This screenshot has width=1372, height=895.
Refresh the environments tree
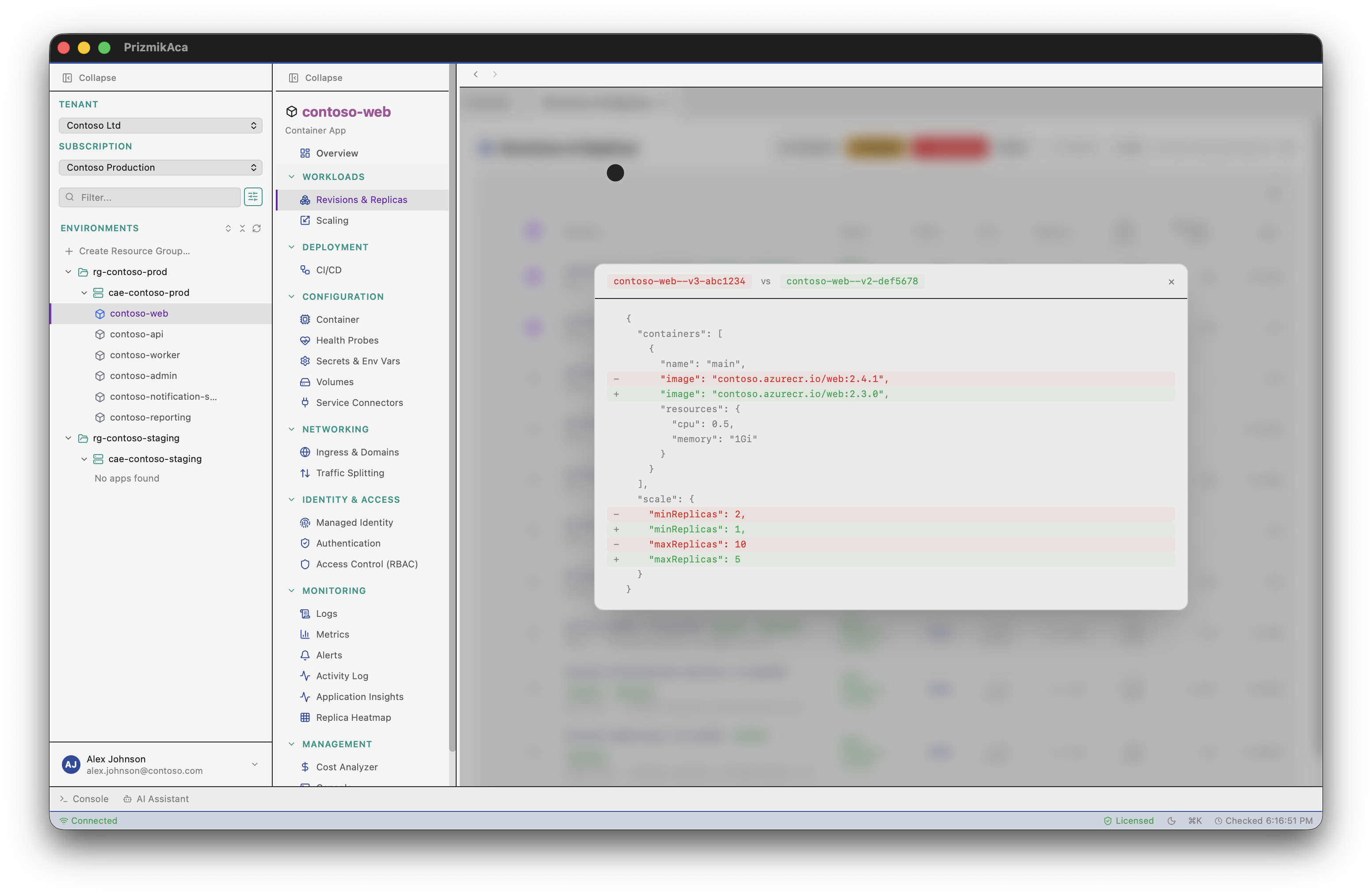256,228
